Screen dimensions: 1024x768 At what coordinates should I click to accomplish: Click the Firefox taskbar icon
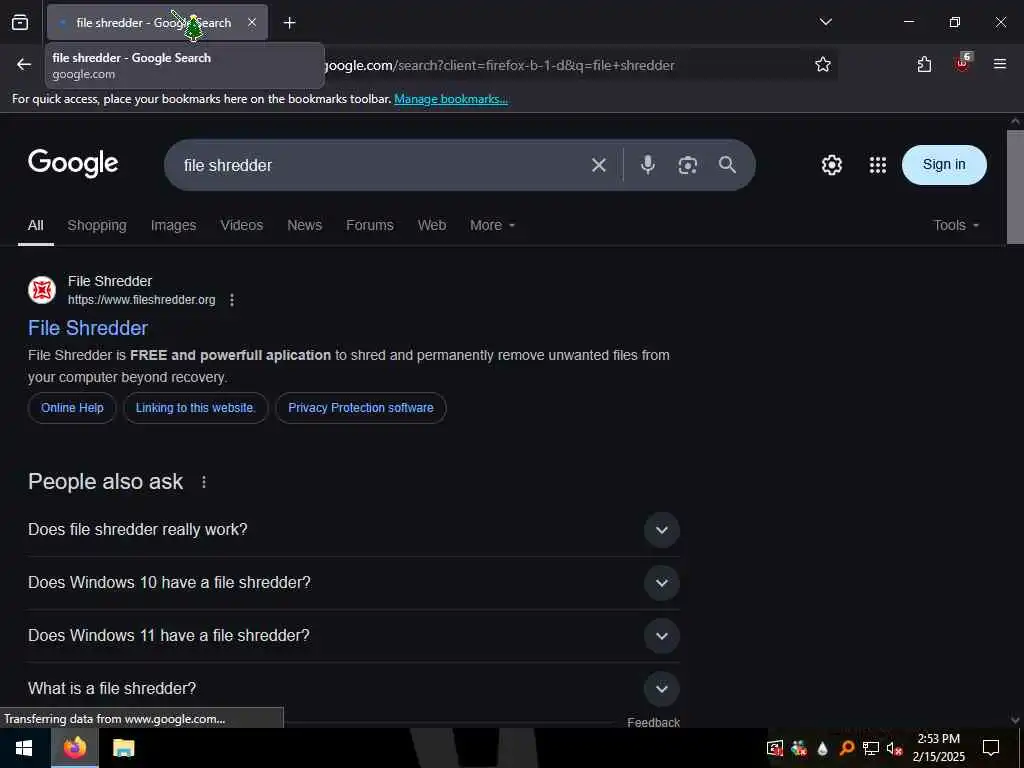click(x=75, y=748)
